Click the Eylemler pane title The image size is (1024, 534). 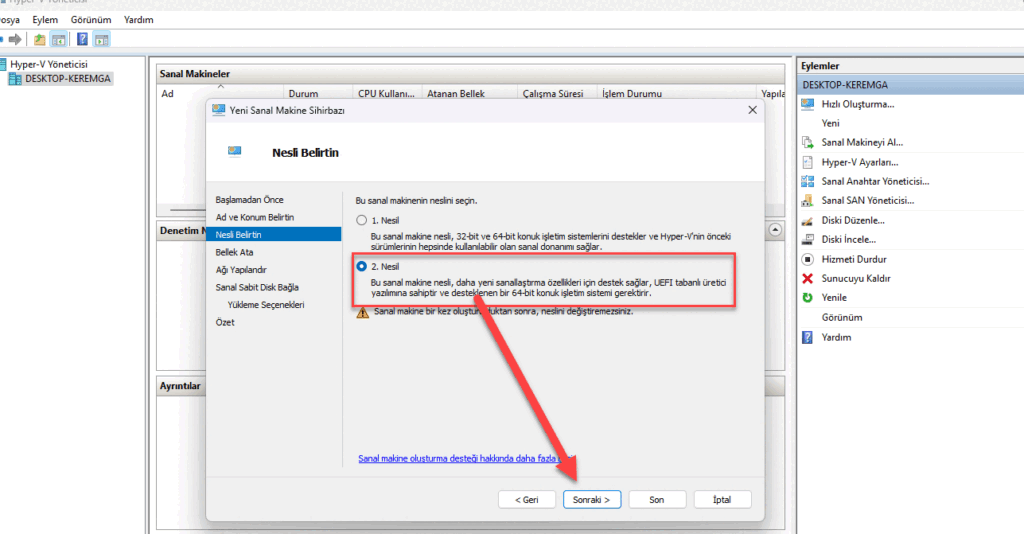click(820, 66)
